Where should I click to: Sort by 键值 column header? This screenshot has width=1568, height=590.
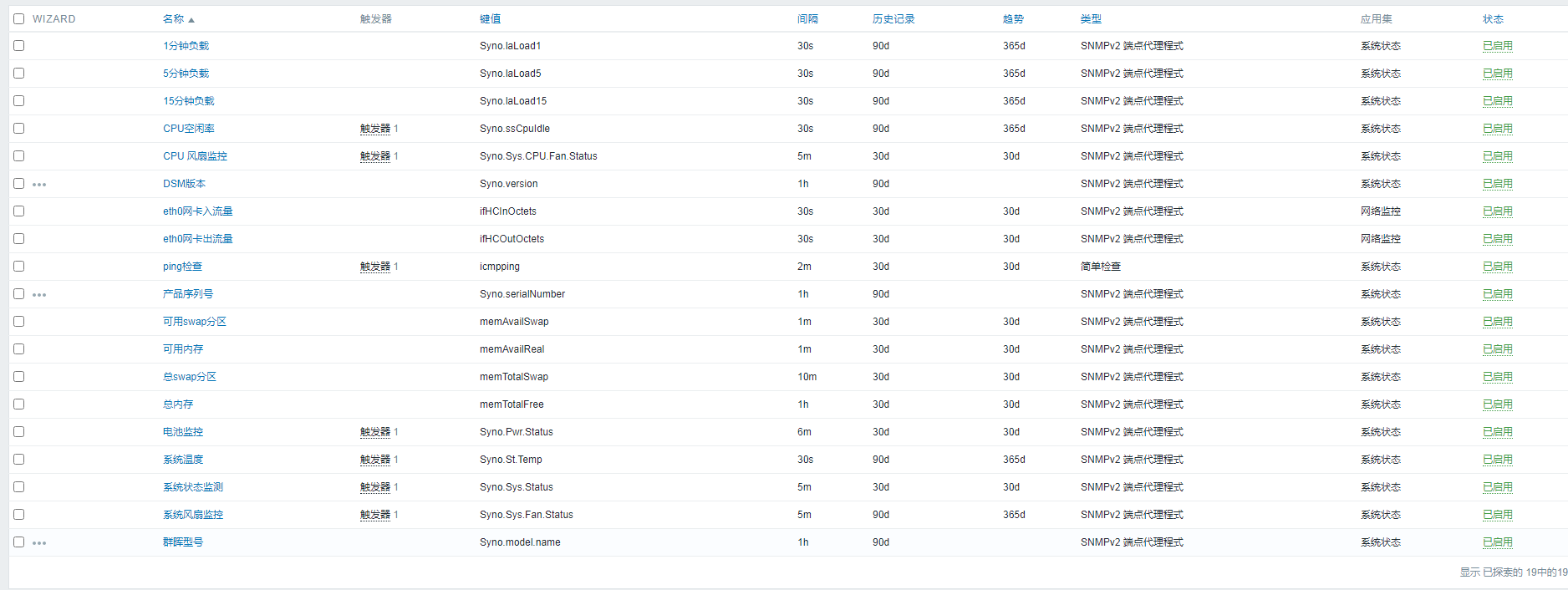tap(490, 18)
